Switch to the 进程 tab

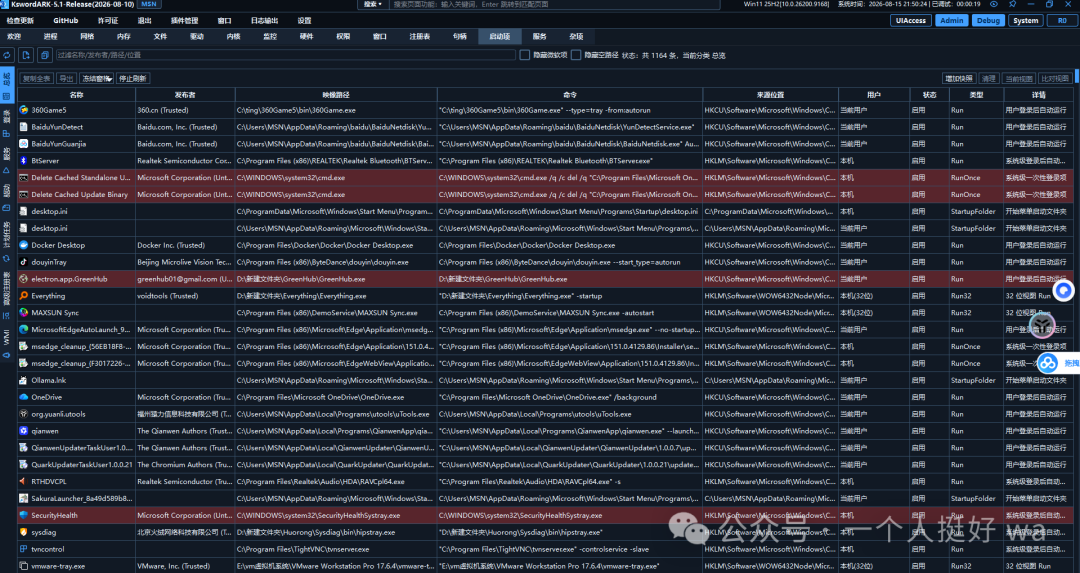[x=50, y=37]
